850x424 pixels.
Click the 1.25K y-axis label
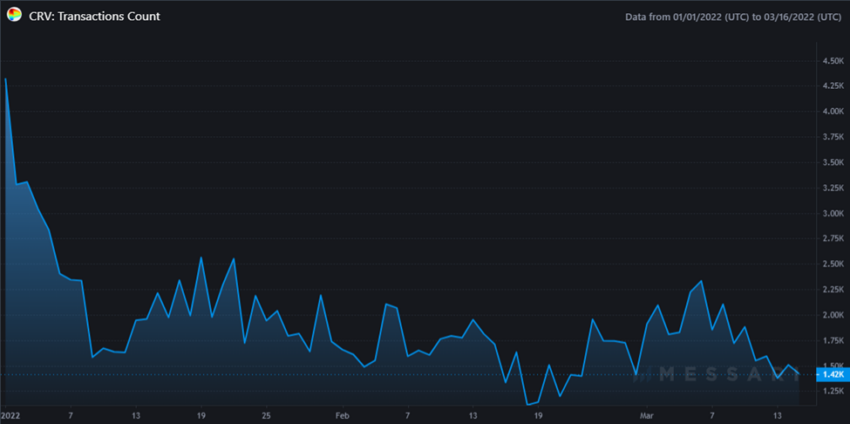tap(833, 391)
